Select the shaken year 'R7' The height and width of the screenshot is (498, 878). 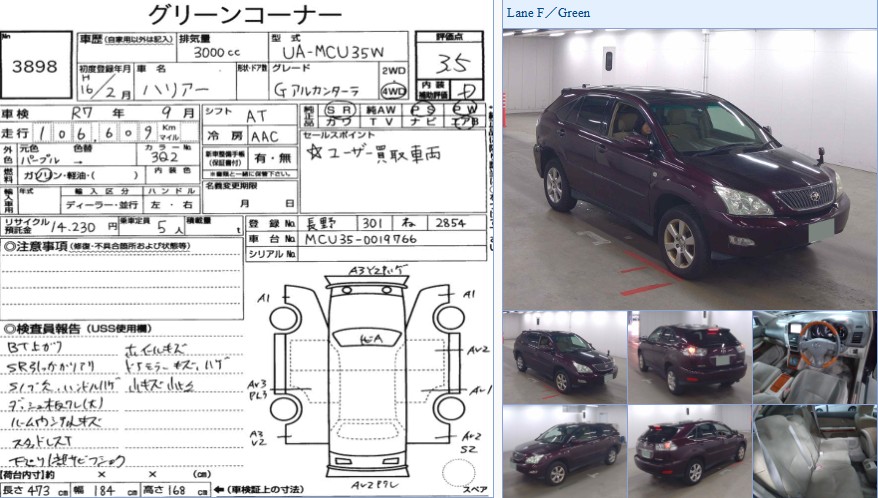pyautogui.click(x=82, y=113)
